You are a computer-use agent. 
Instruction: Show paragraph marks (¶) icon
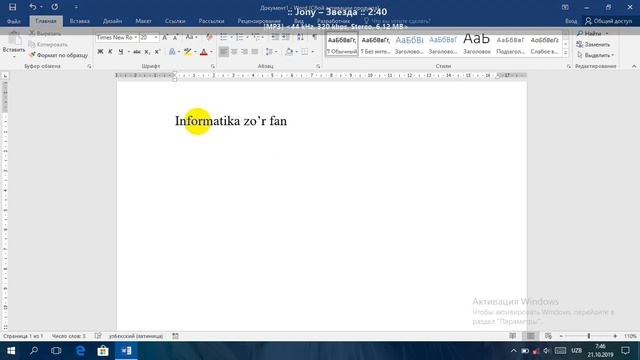[315, 37]
